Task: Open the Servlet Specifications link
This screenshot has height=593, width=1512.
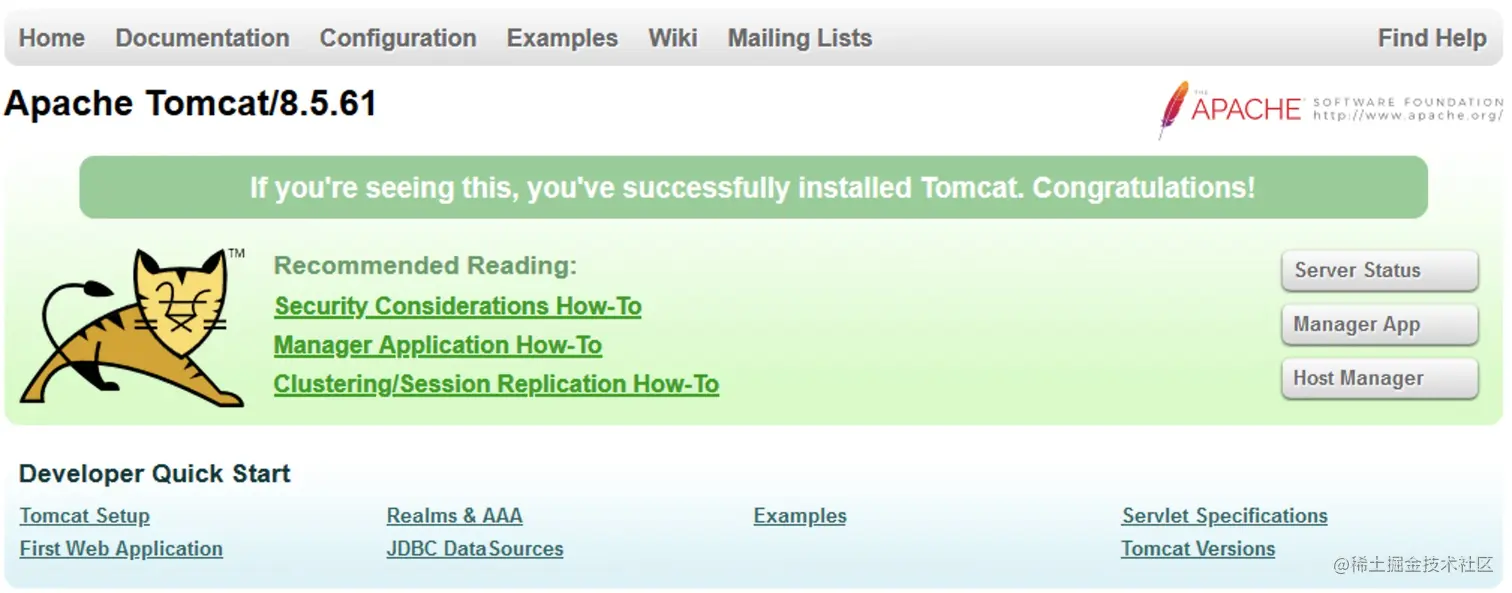Action: (1225, 516)
